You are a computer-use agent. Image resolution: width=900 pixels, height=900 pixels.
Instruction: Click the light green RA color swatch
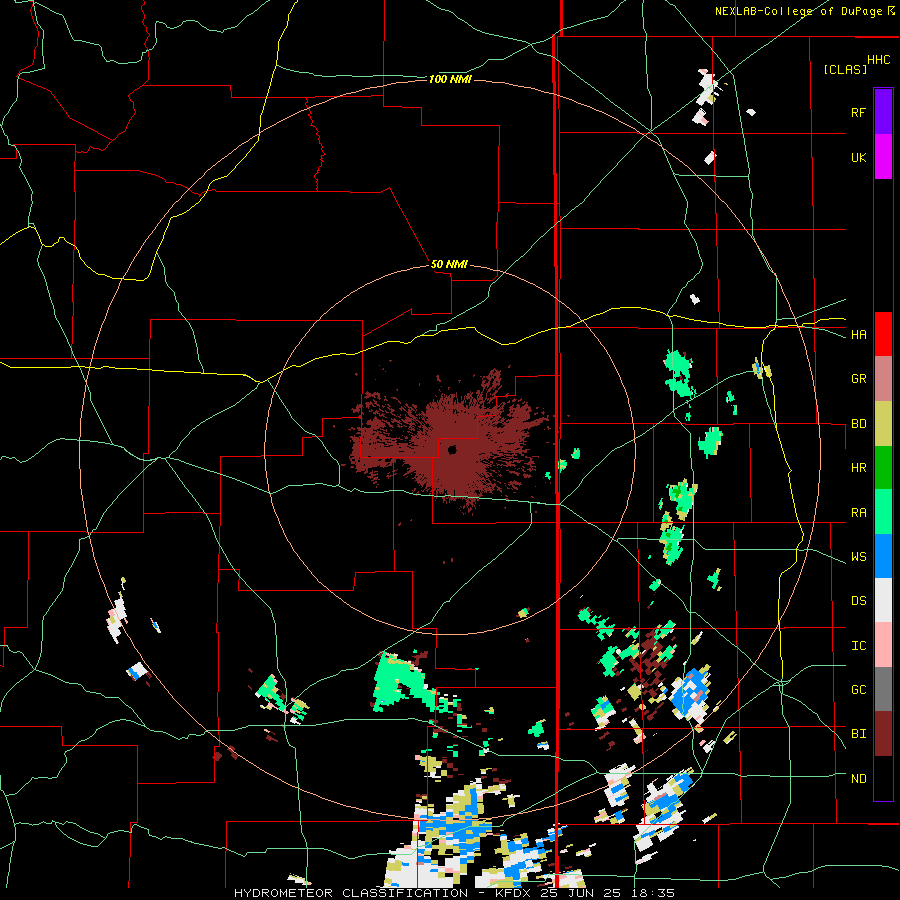(883, 512)
